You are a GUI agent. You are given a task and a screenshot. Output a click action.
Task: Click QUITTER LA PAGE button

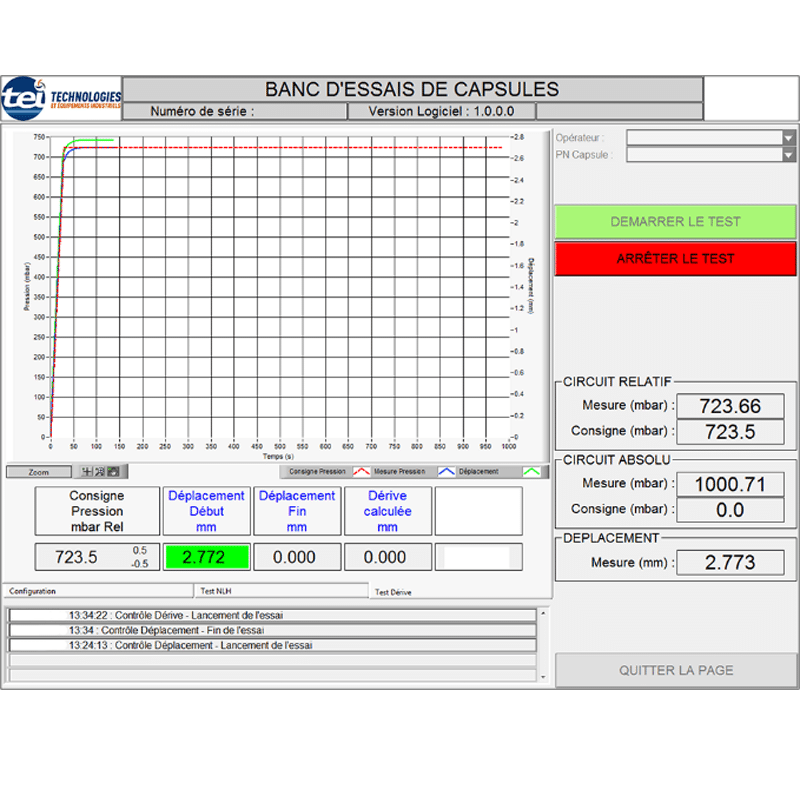[675, 670]
